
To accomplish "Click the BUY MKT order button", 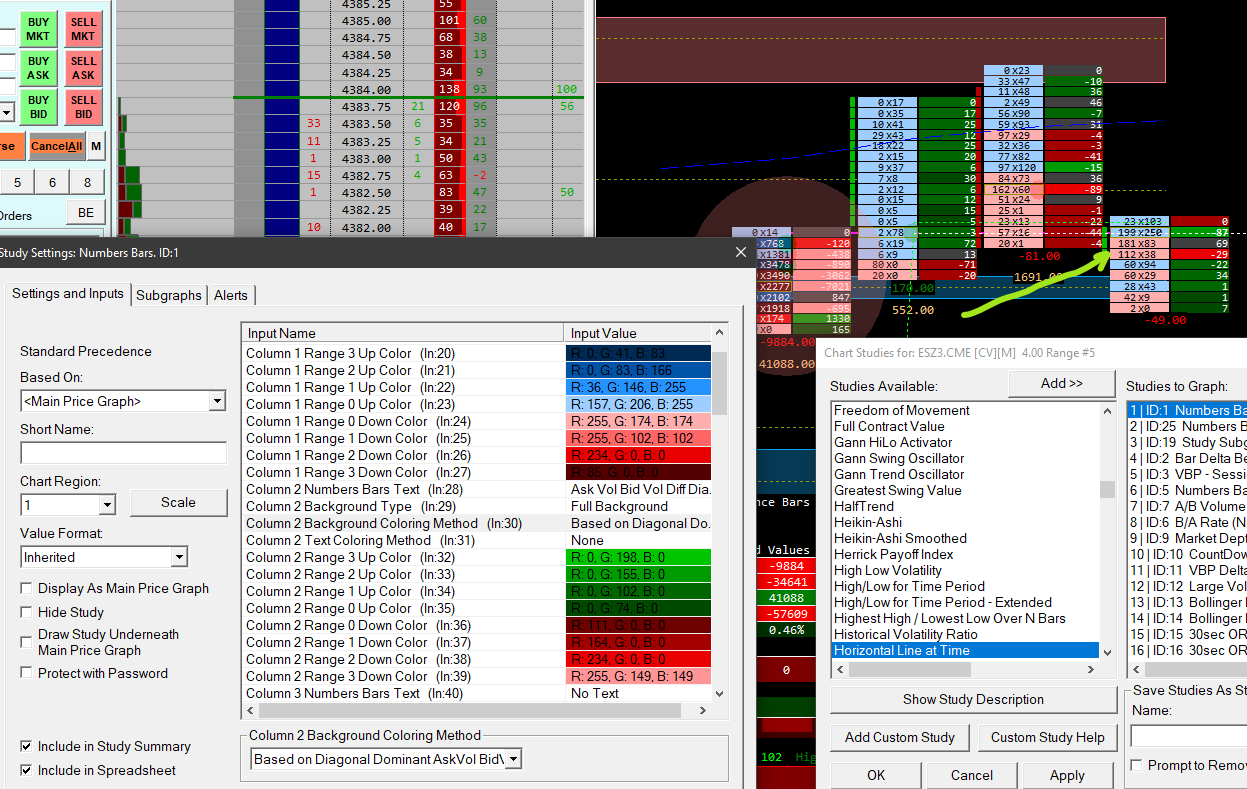I will 38,29.
